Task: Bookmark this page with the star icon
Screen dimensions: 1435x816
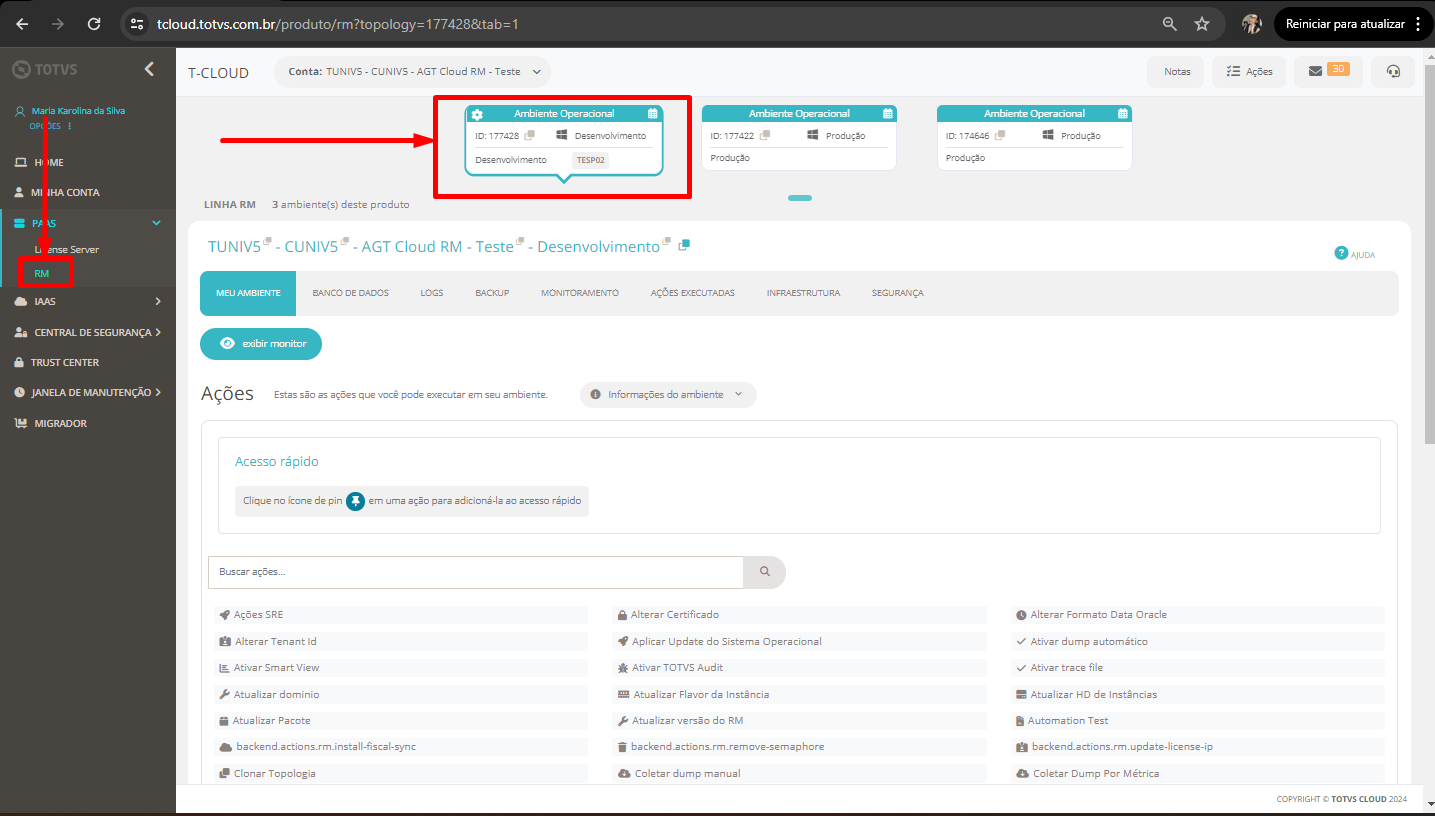Action: pyautogui.click(x=1202, y=24)
